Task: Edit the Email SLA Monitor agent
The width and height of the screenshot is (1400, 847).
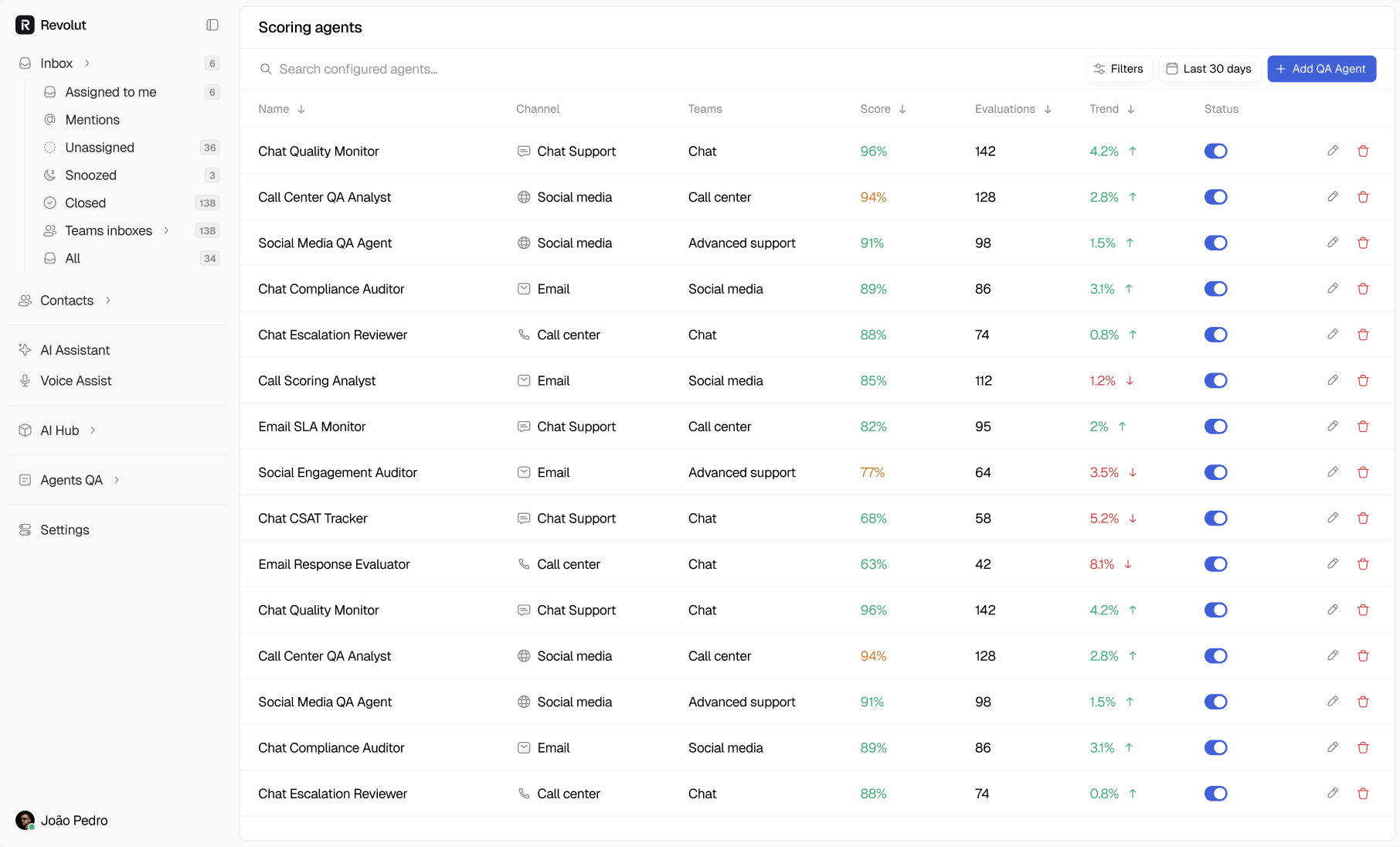Action: click(1333, 427)
